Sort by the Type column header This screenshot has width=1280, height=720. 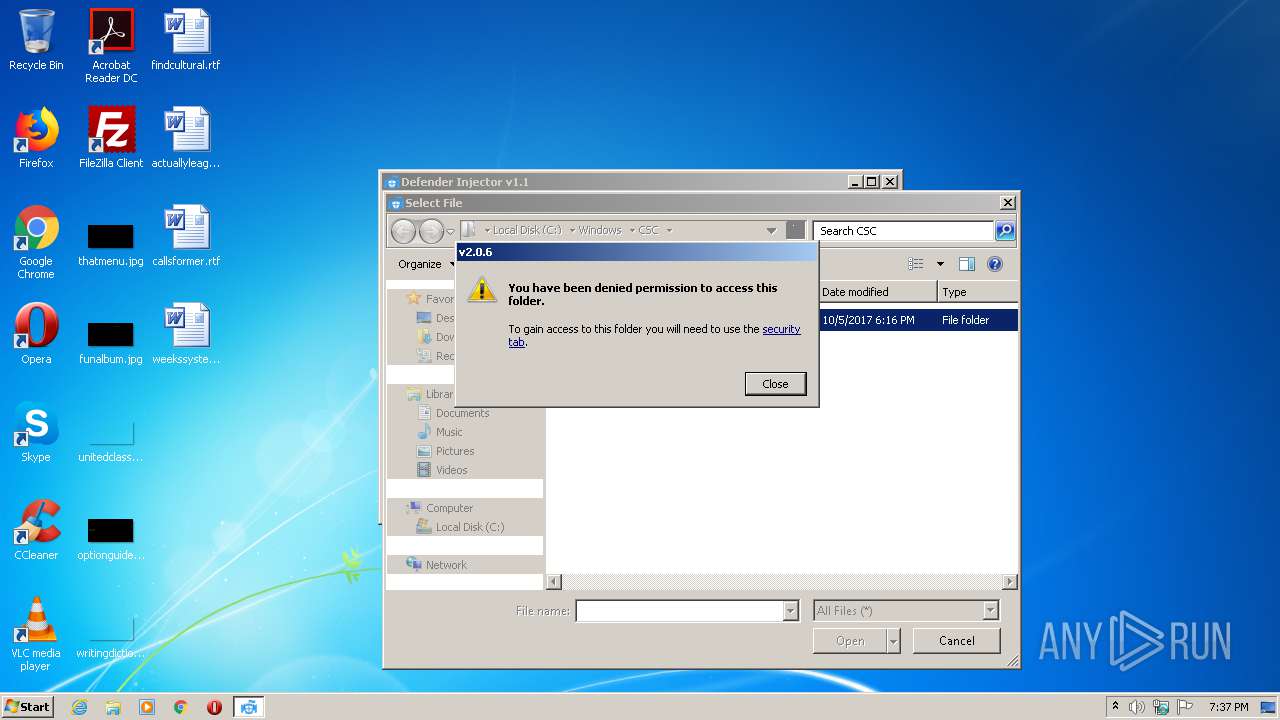(x=978, y=292)
